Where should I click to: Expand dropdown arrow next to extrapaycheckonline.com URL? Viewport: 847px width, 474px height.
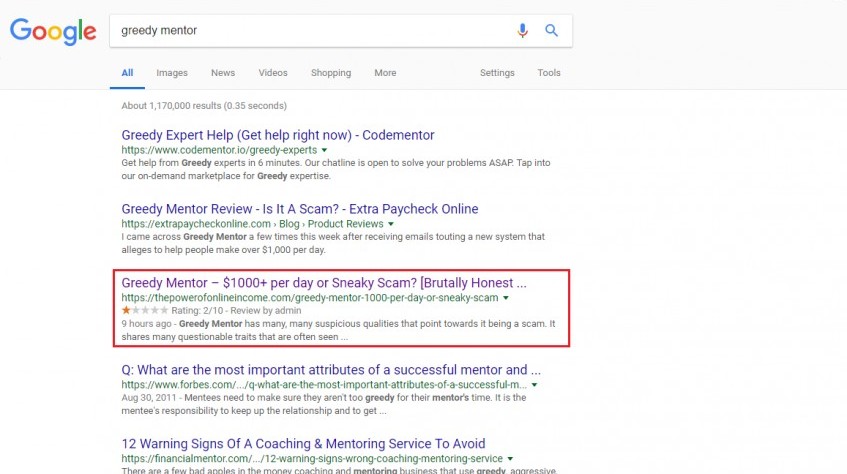coord(391,224)
